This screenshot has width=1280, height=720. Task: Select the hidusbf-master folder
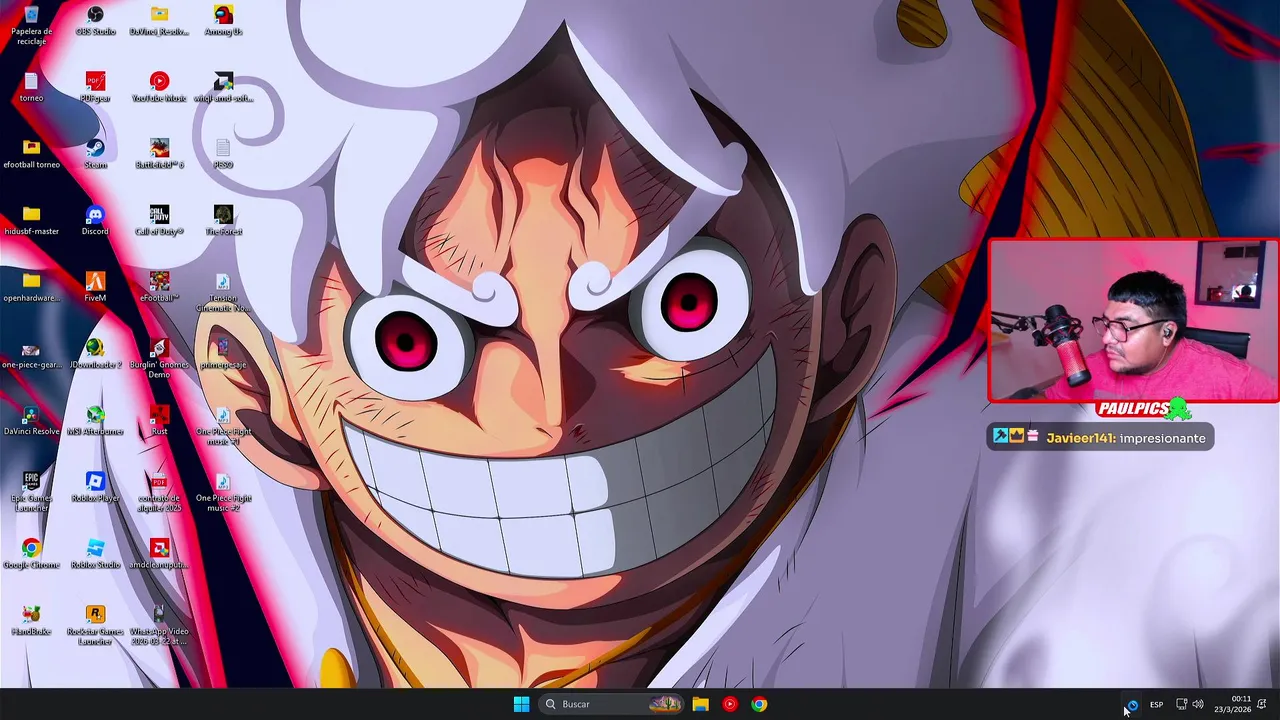point(31,221)
